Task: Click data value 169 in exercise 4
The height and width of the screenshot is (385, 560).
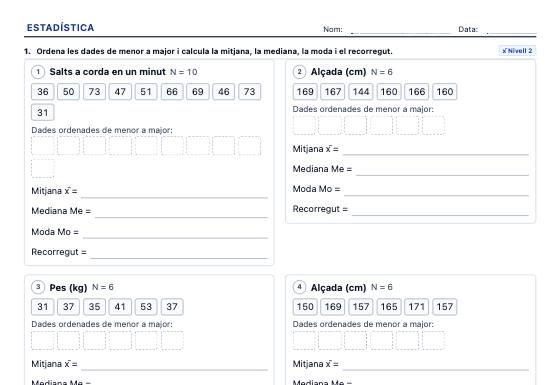Action: point(332,307)
